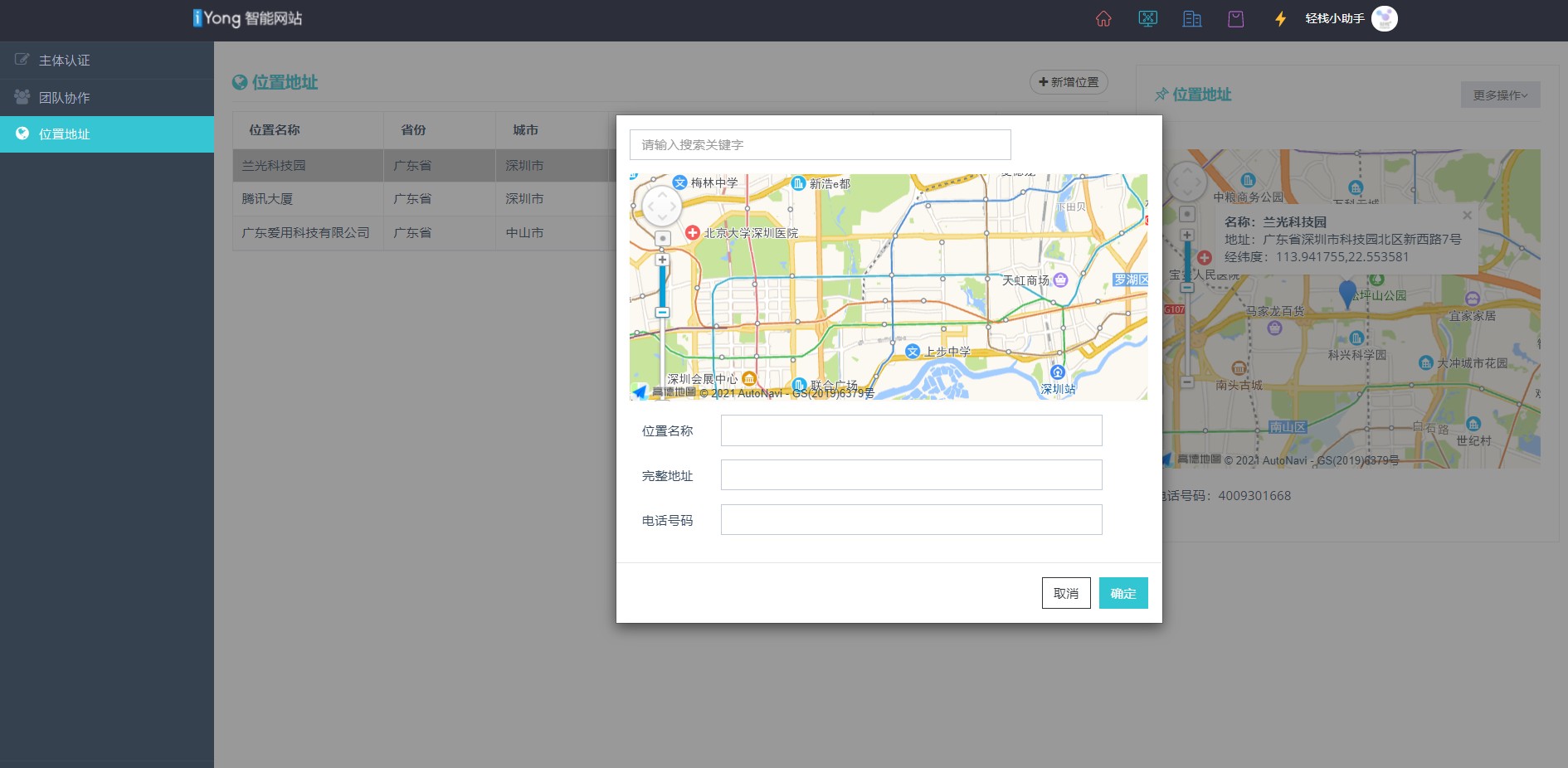Open the user avatar in top bar
The height and width of the screenshot is (768, 1568).
[x=1384, y=18]
